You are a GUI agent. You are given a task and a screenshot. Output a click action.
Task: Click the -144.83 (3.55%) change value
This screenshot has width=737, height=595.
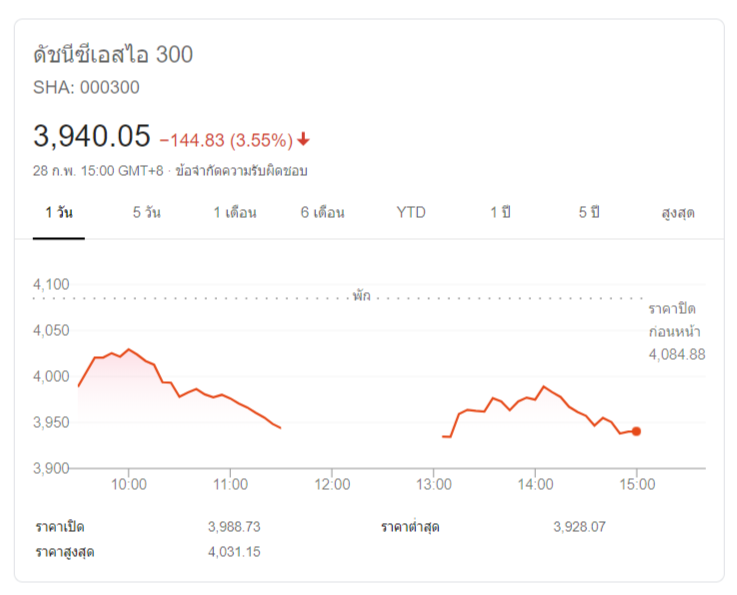(x=226, y=139)
